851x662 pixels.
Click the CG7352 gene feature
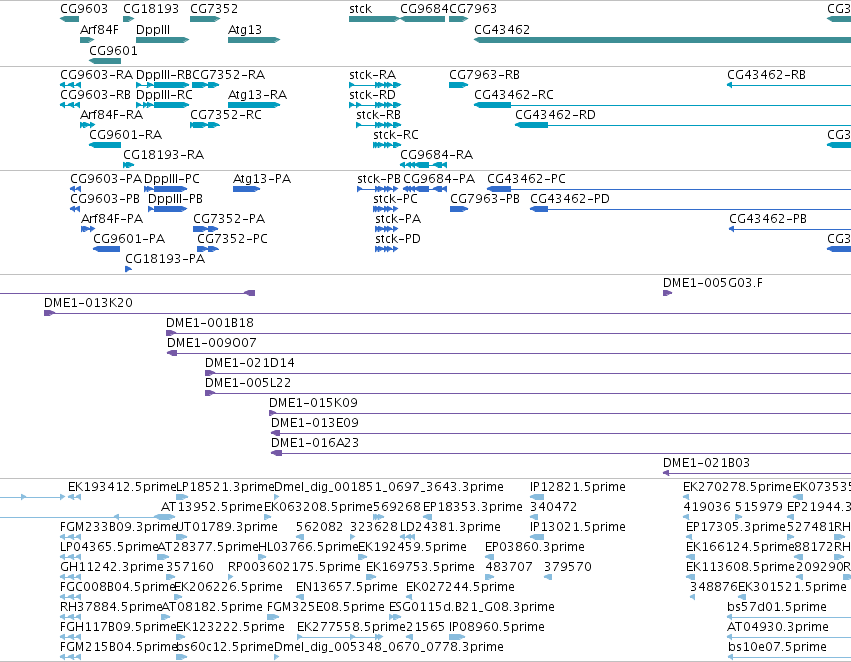click(205, 19)
